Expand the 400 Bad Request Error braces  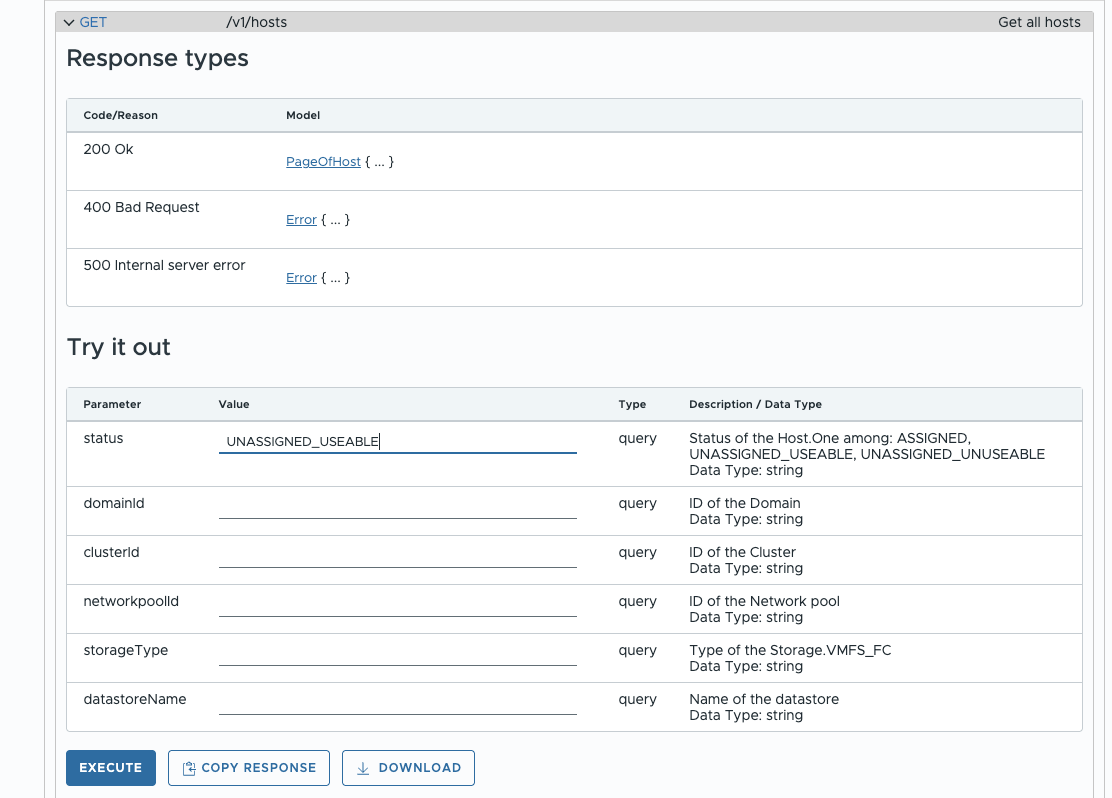point(335,220)
